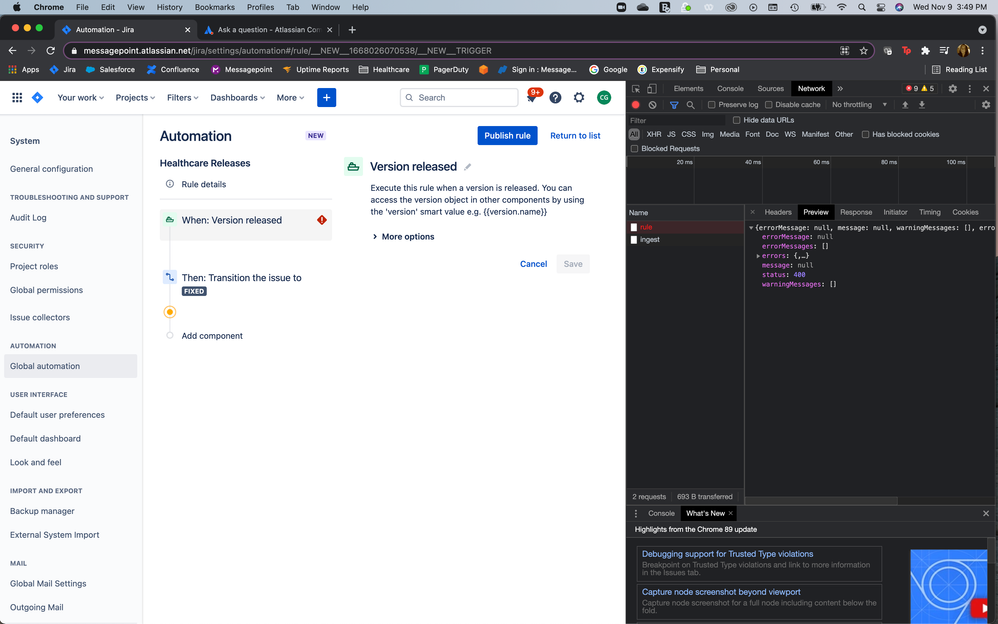The height and width of the screenshot is (624, 998).
Task: Click the Jira Search field
Action: (459, 97)
